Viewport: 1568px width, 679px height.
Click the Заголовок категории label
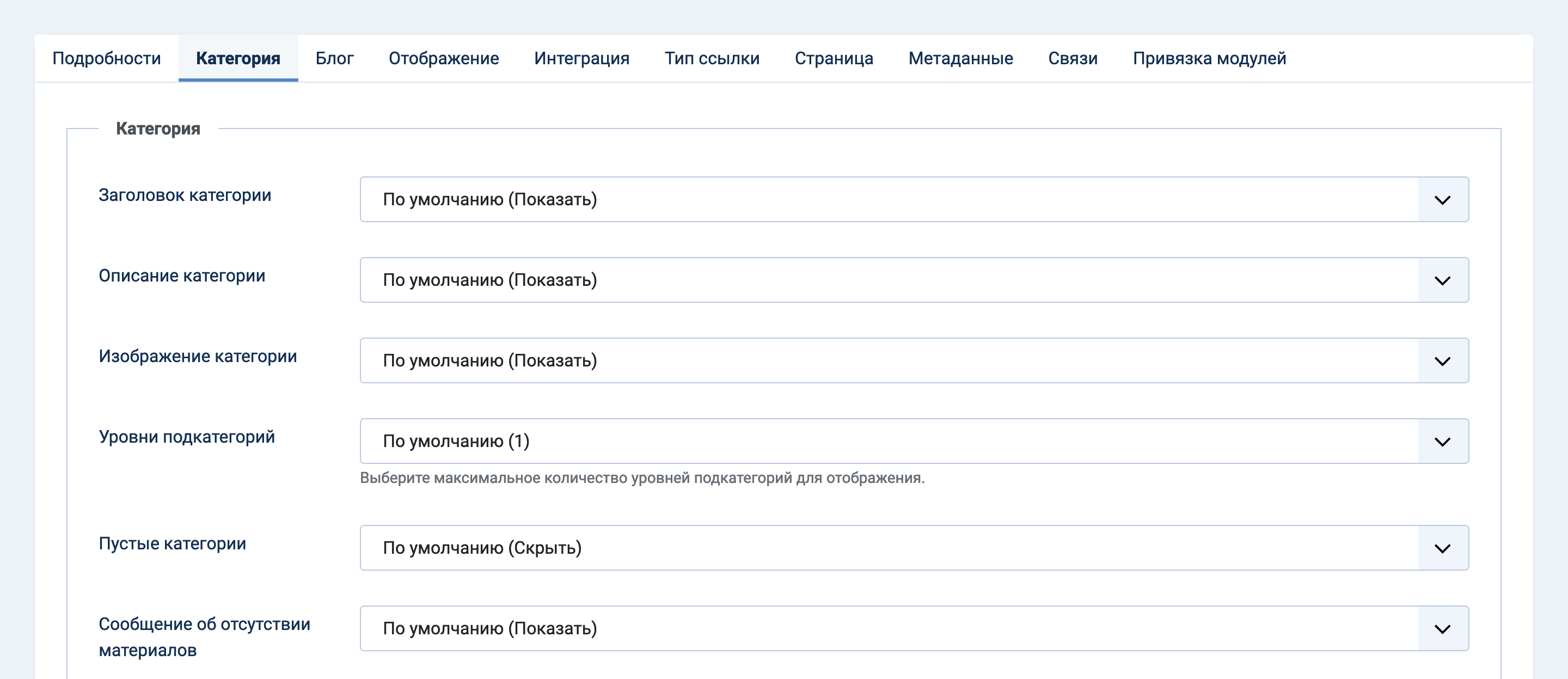(x=185, y=195)
